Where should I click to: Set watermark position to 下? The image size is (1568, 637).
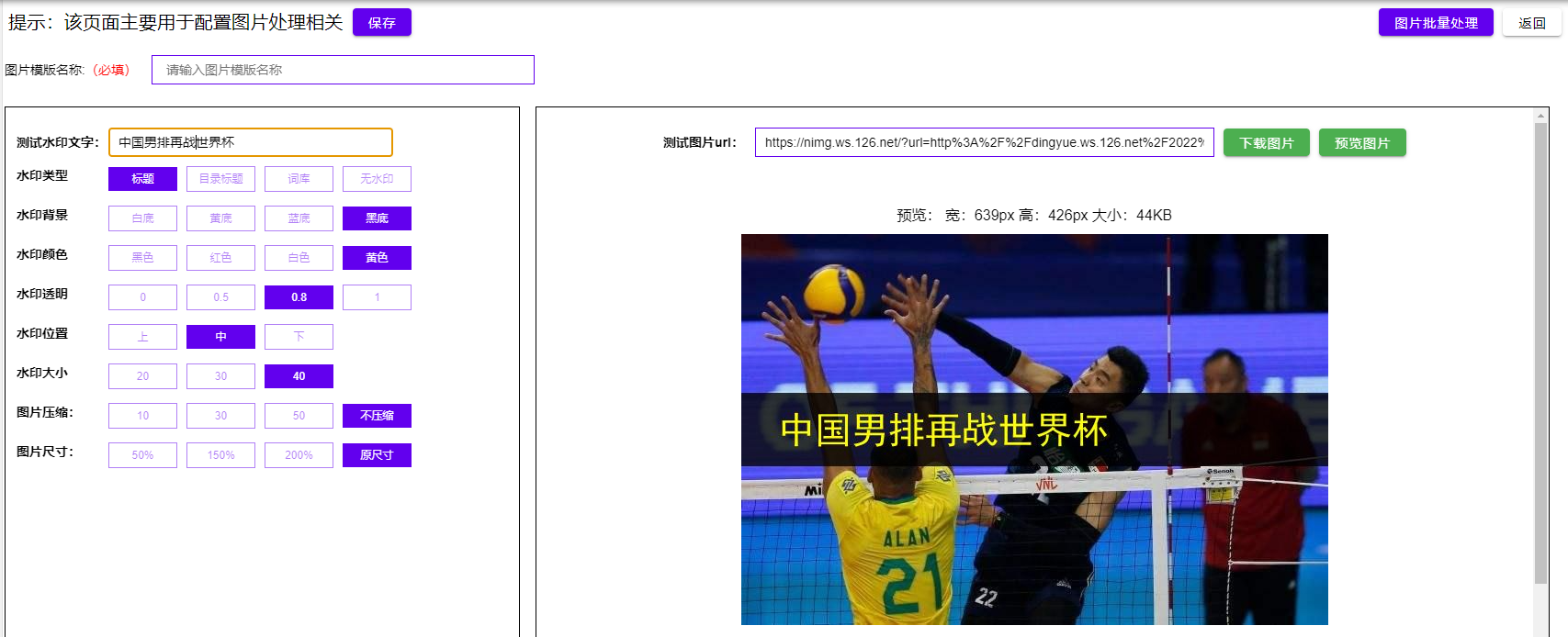pyautogui.click(x=299, y=336)
